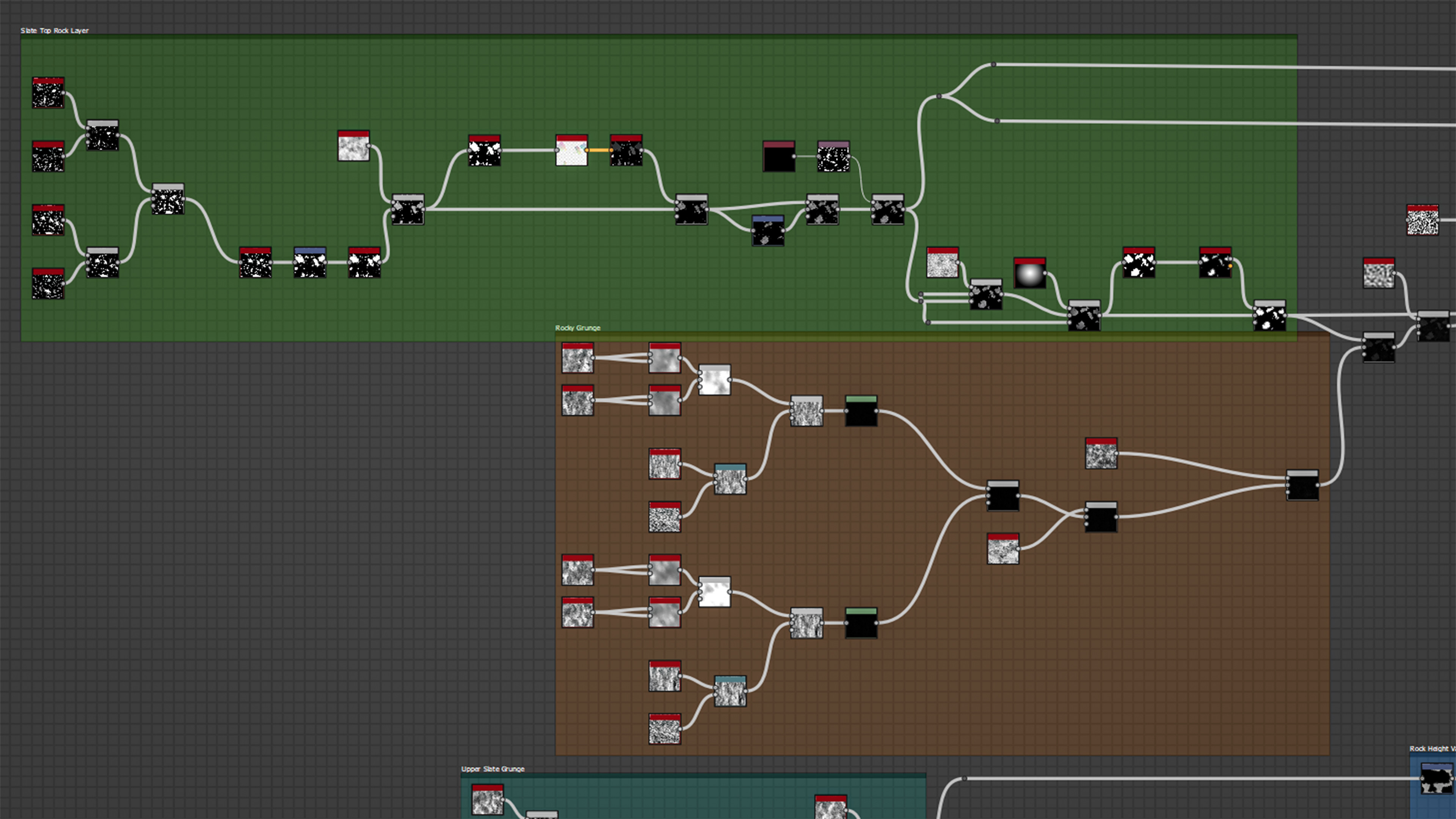Select the blend node combining both left-side blends

168,199
